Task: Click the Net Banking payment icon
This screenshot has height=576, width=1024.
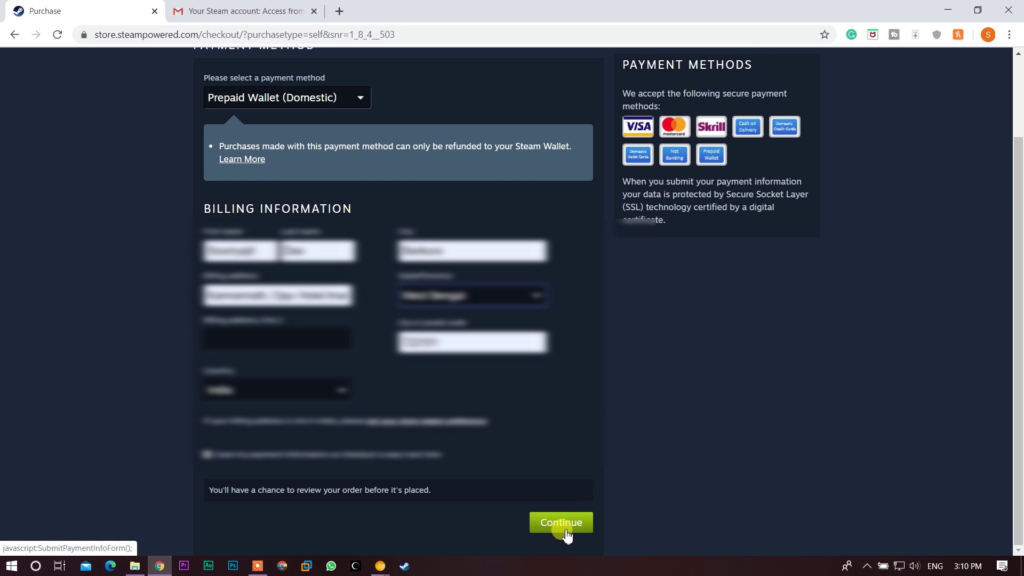Action: (x=674, y=155)
